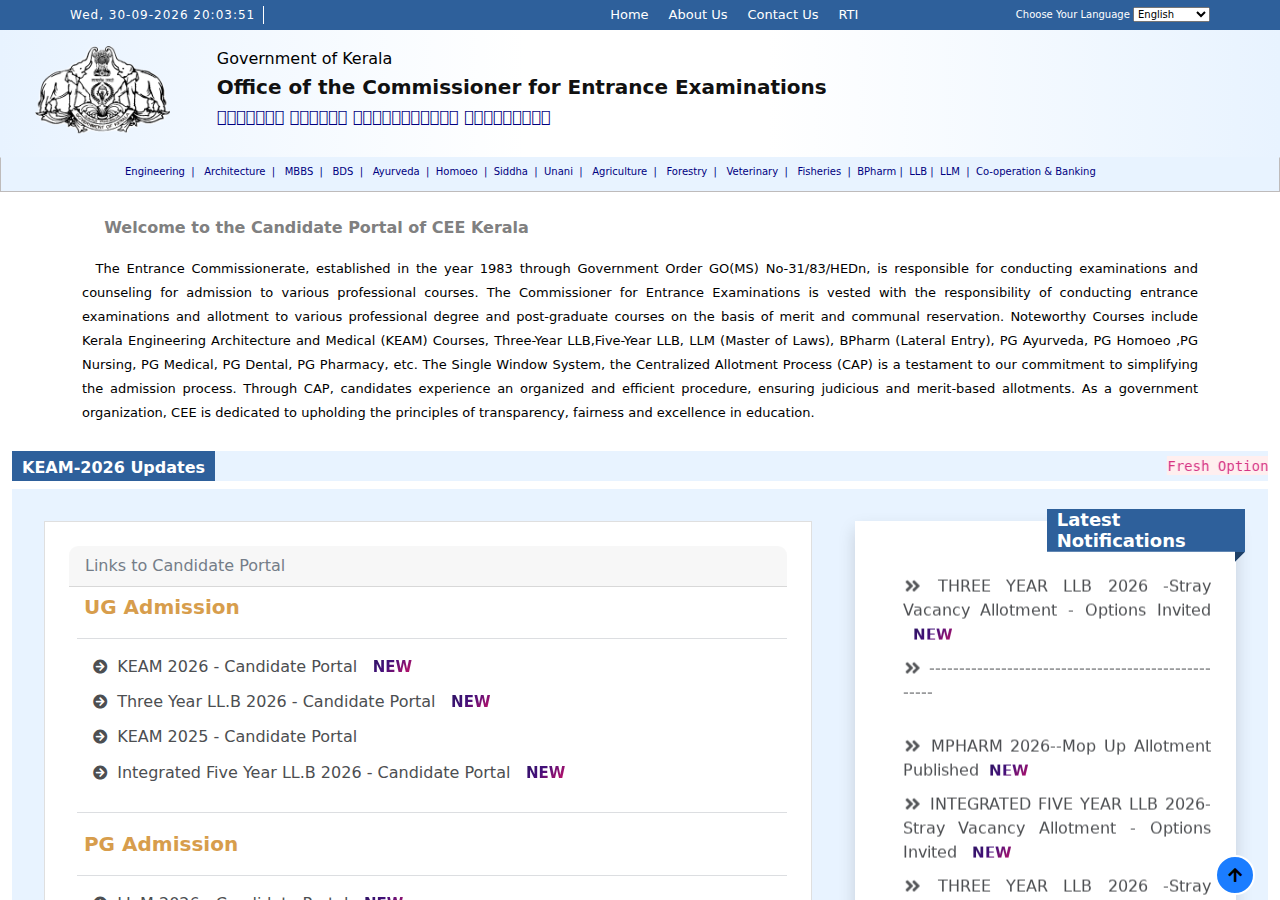Select the Siddha course link
This screenshot has width=1280, height=900.
coord(511,172)
